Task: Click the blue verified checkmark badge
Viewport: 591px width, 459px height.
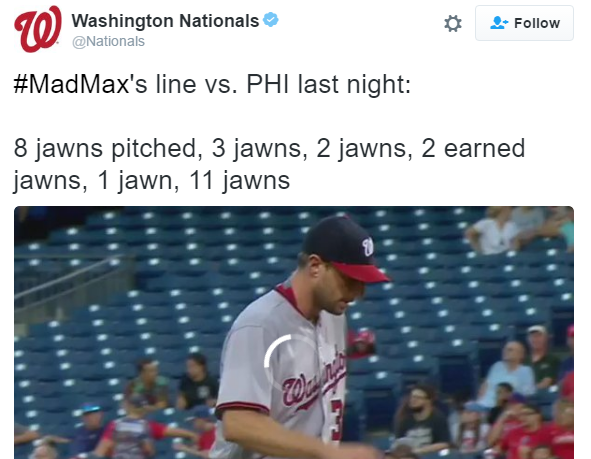Action: (x=271, y=20)
